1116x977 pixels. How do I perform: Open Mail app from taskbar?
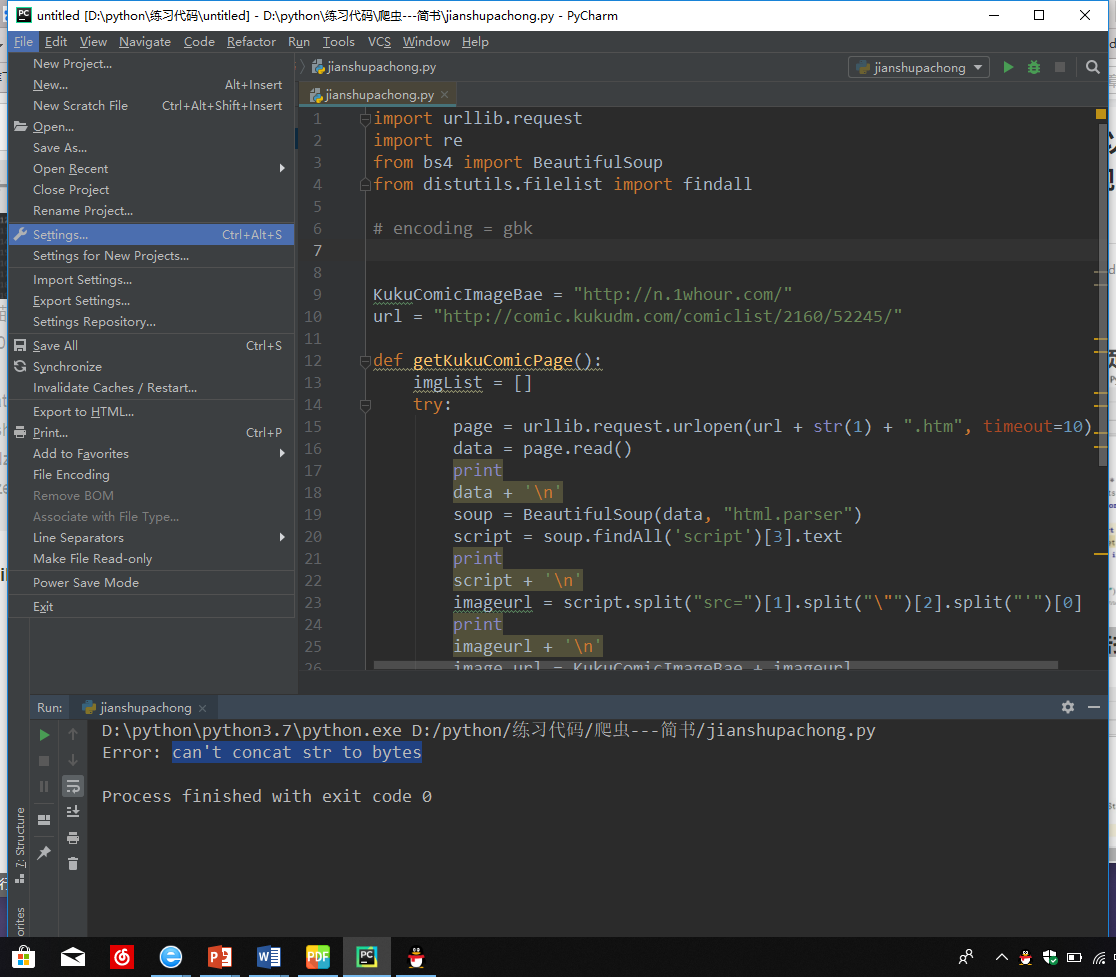pos(73,957)
